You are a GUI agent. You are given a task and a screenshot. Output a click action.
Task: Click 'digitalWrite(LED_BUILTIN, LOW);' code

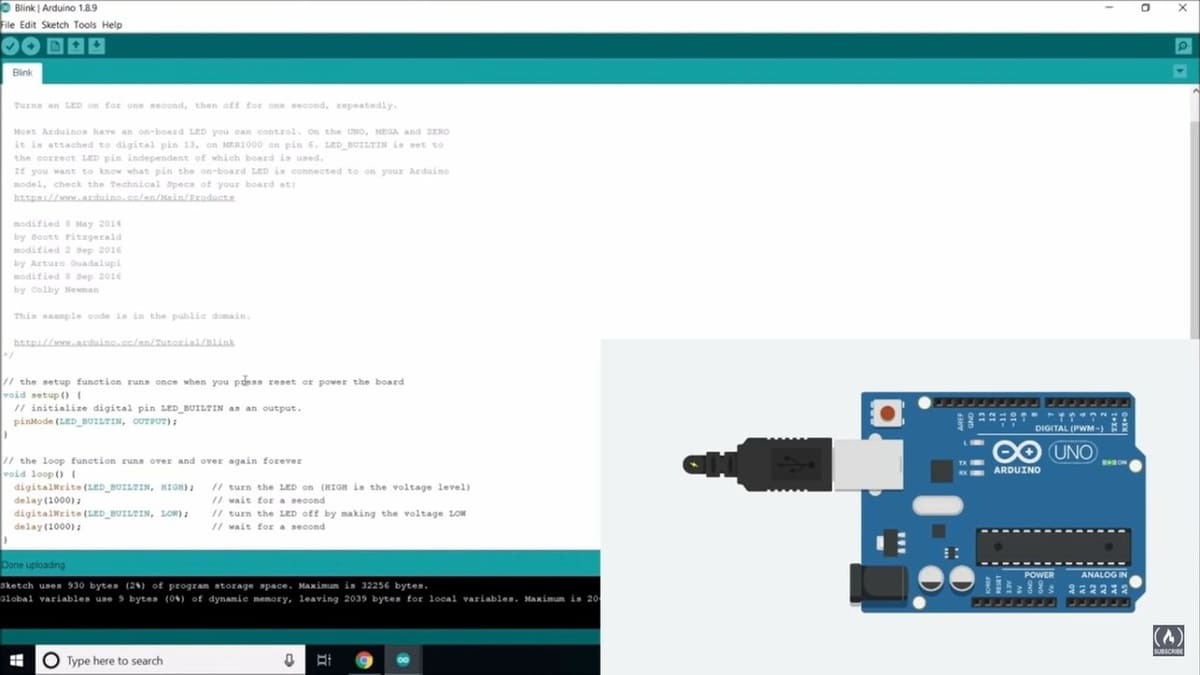(100, 513)
